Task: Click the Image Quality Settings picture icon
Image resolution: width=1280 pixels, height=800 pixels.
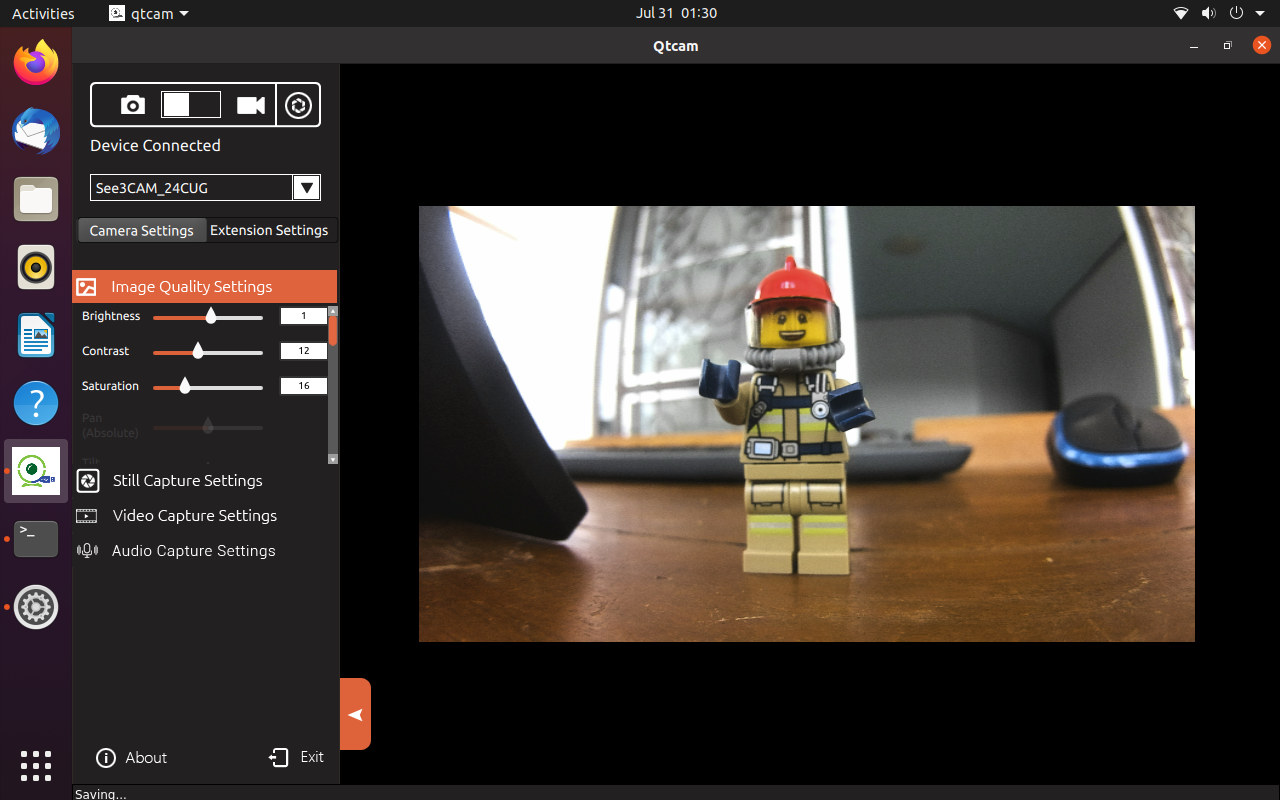Action: pos(87,287)
